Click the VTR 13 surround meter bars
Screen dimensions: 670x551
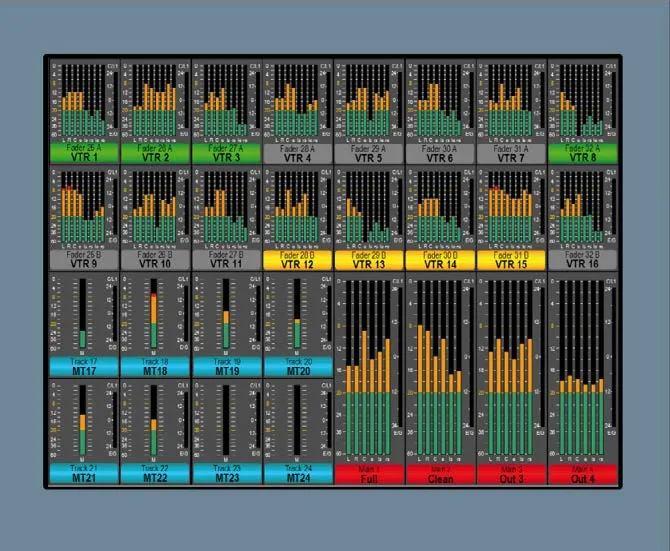368,207
